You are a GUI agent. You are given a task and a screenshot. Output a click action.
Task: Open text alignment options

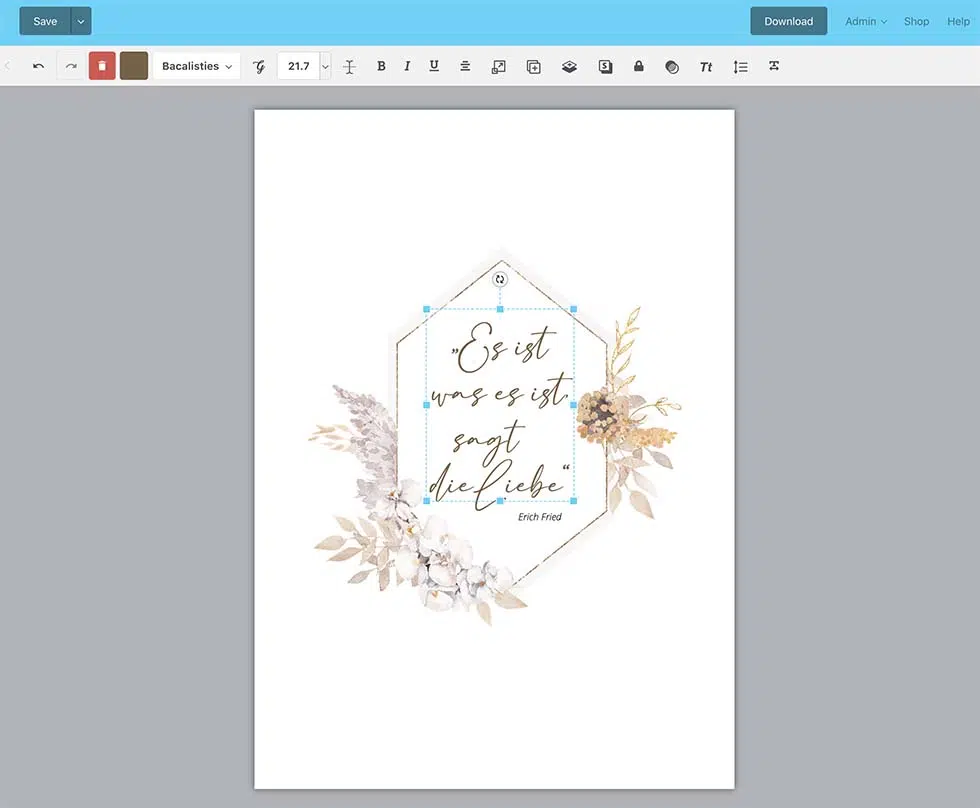tap(465, 66)
